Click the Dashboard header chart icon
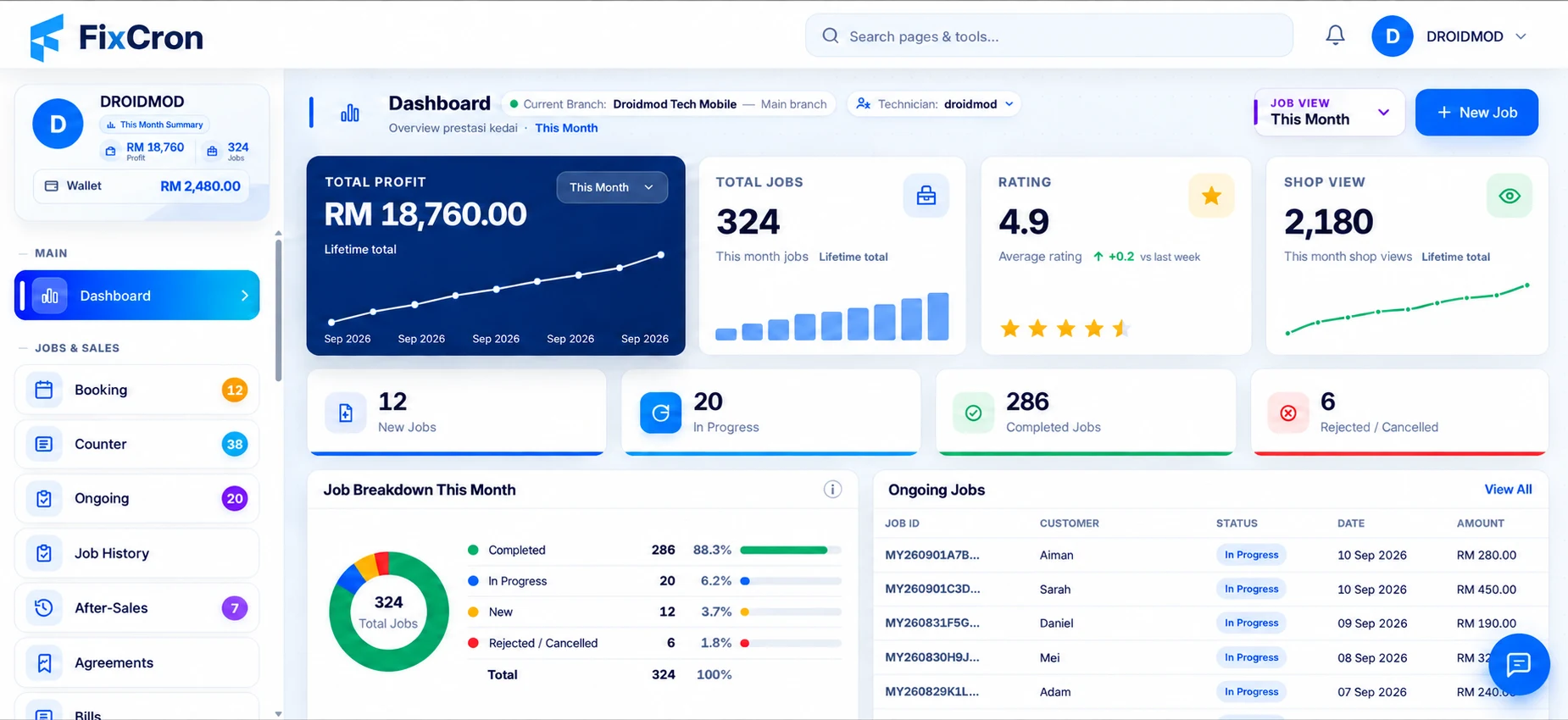This screenshot has width=1568, height=720. point(349,113)
